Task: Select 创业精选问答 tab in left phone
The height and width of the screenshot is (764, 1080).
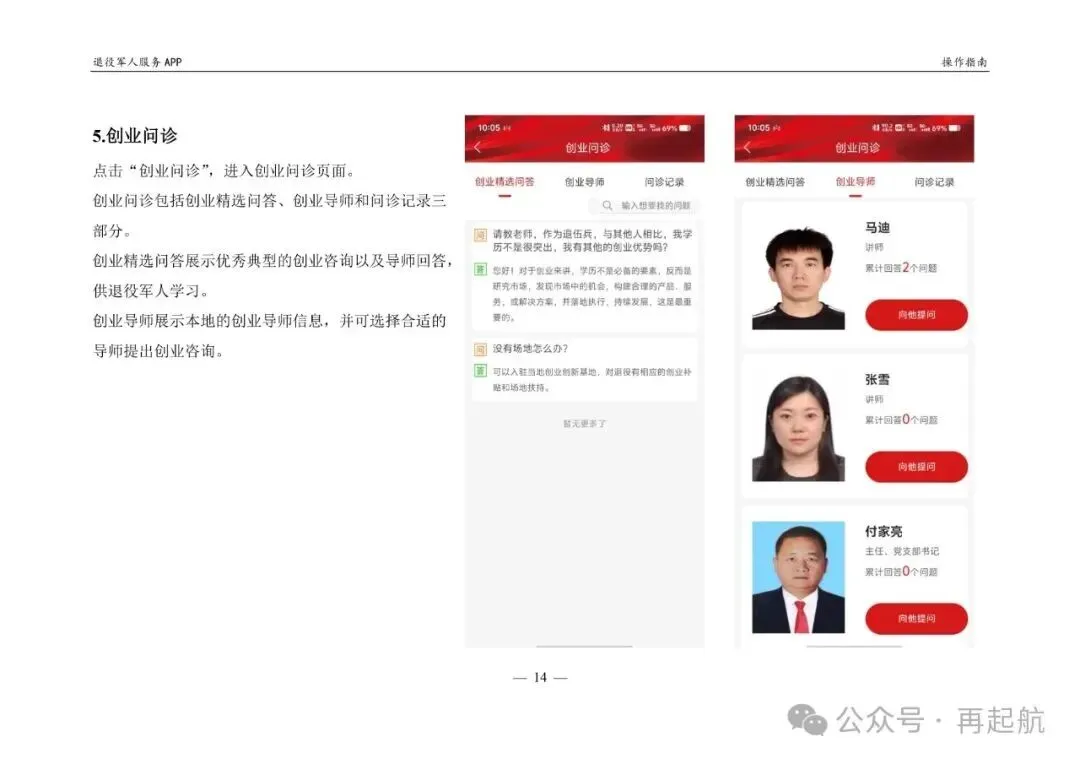Action: pos(504,182)
